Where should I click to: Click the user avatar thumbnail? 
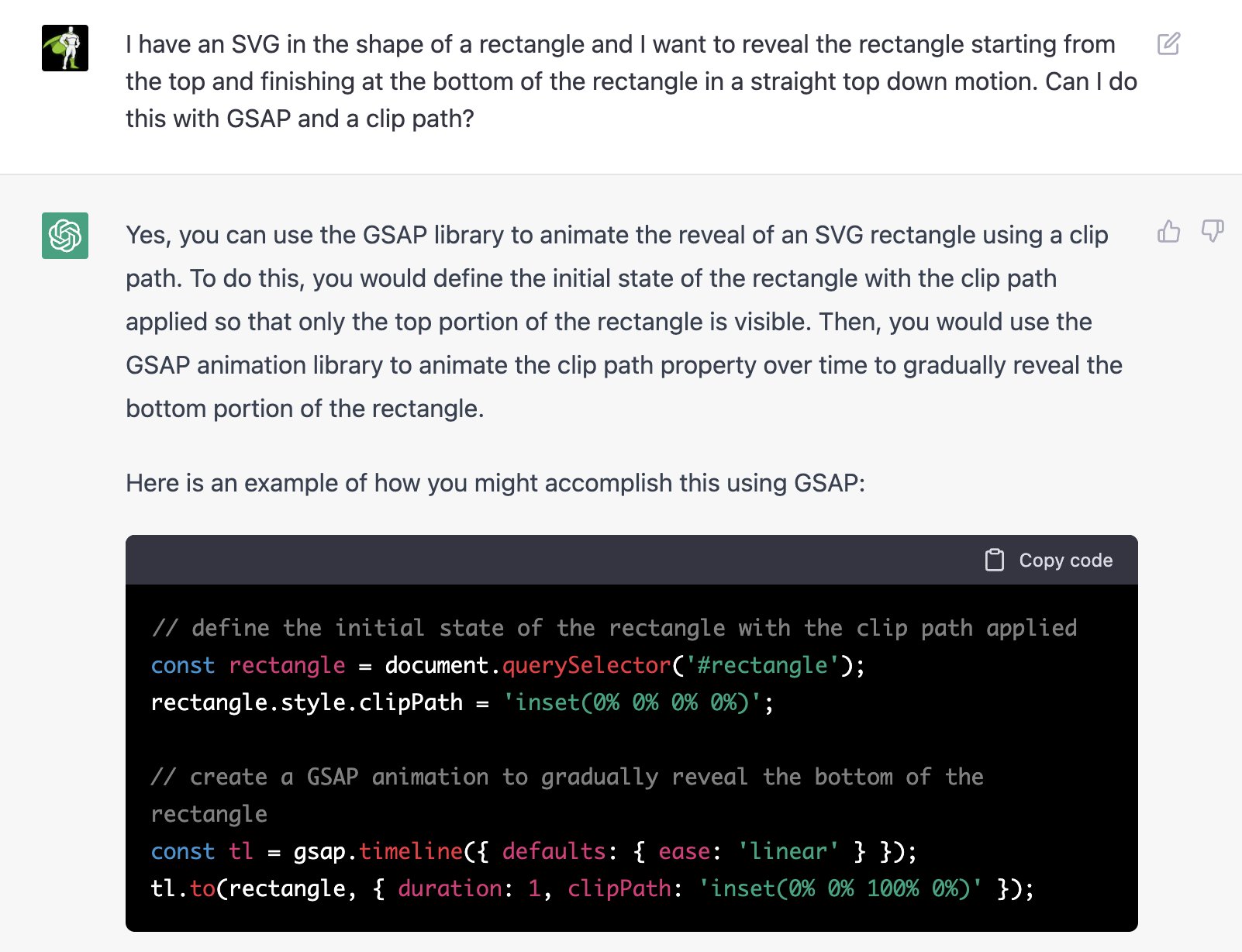[65, 48]
